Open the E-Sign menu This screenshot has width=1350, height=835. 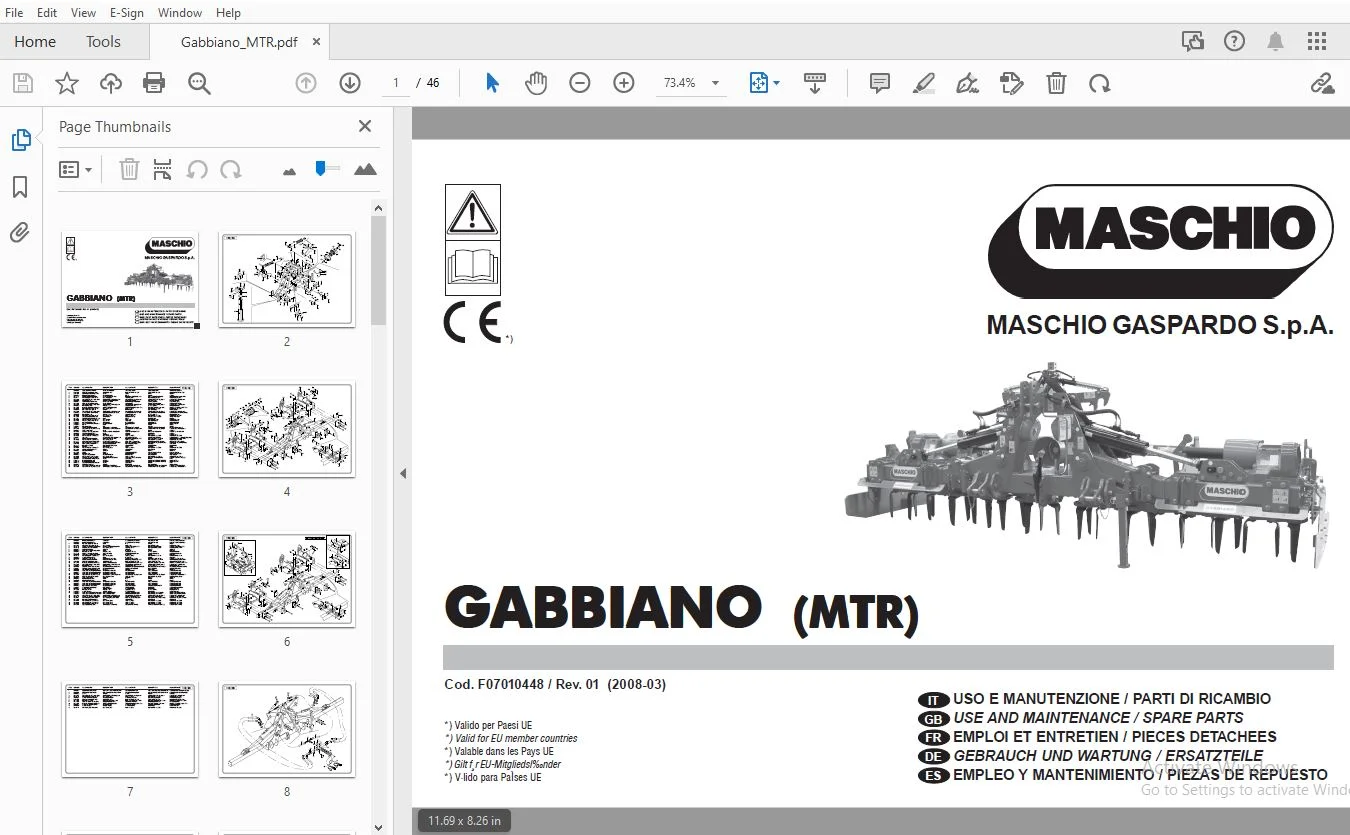[127, 13]
